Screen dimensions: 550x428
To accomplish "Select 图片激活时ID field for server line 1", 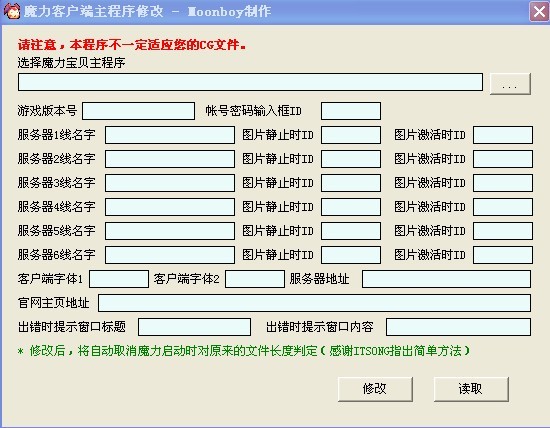I will point(503,135).
